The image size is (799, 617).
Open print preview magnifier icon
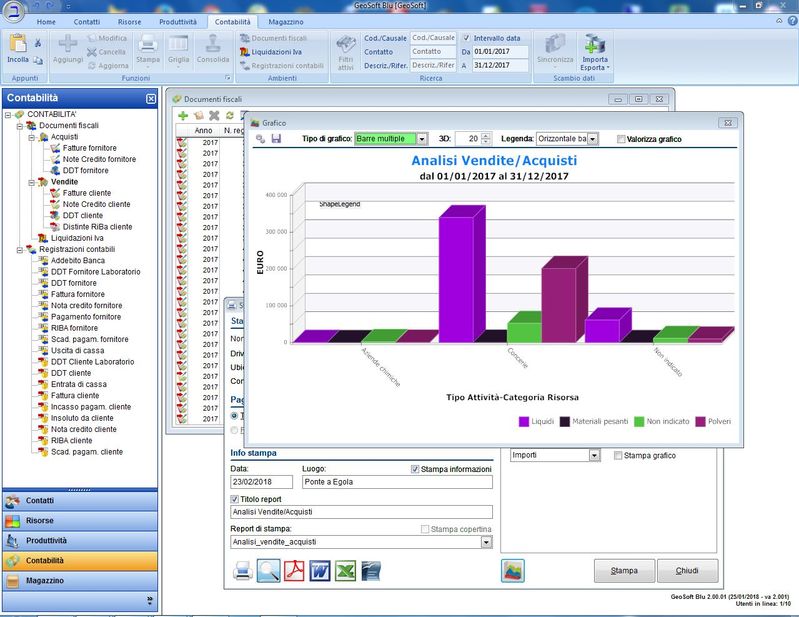pos(268,571)
